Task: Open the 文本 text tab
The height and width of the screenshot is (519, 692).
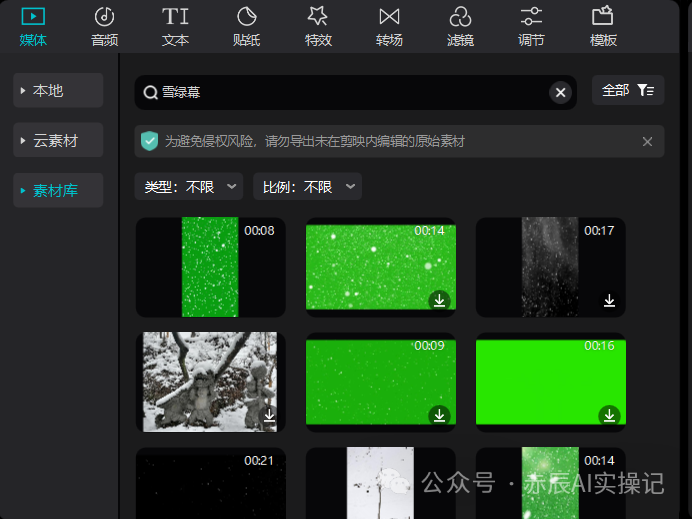Action: click(175, 26)
